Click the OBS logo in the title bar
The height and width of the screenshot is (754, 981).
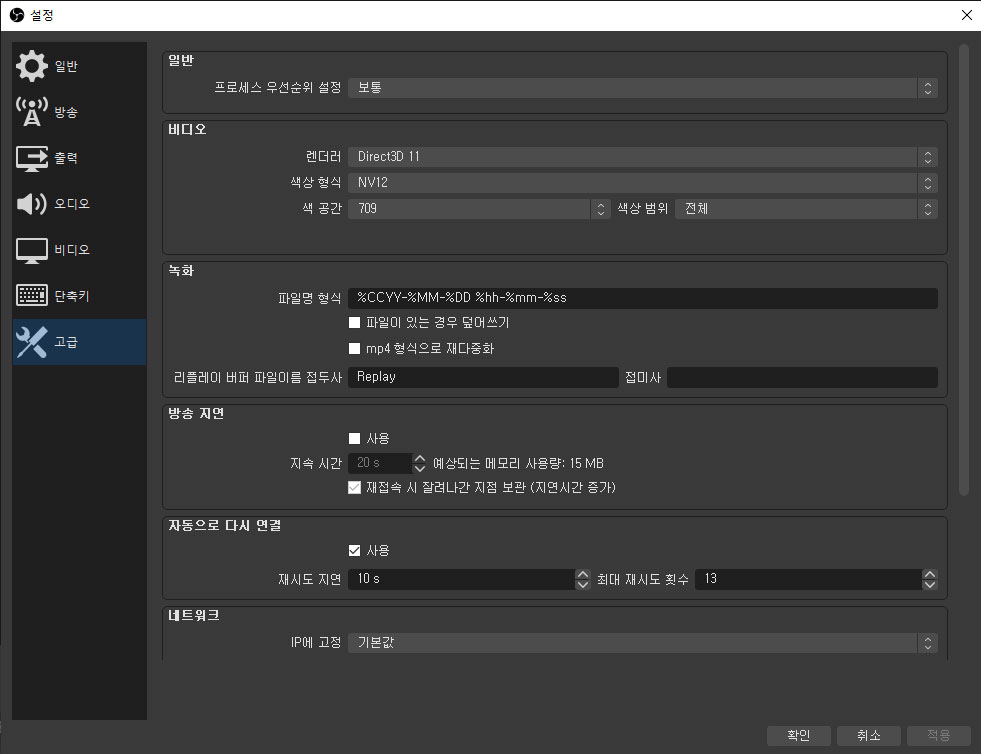coord(17,15)
